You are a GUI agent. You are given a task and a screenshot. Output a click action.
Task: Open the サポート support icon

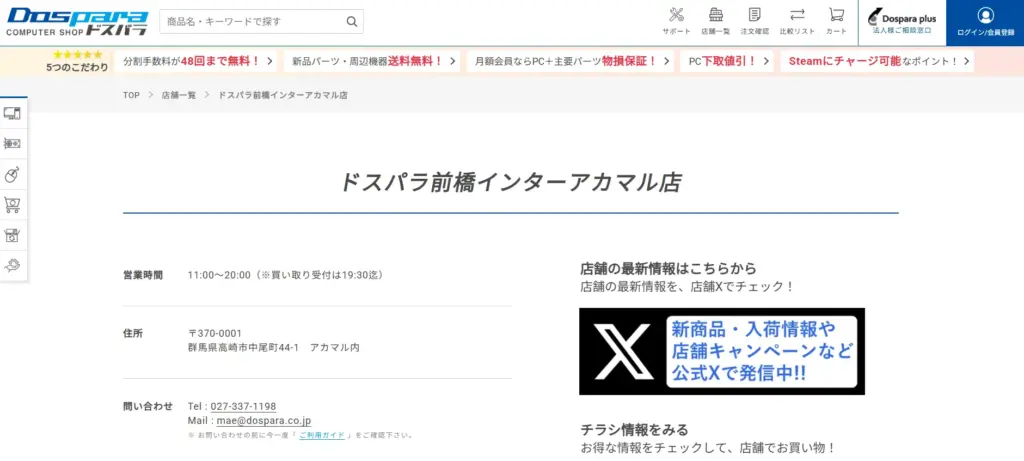coord(676,20)
